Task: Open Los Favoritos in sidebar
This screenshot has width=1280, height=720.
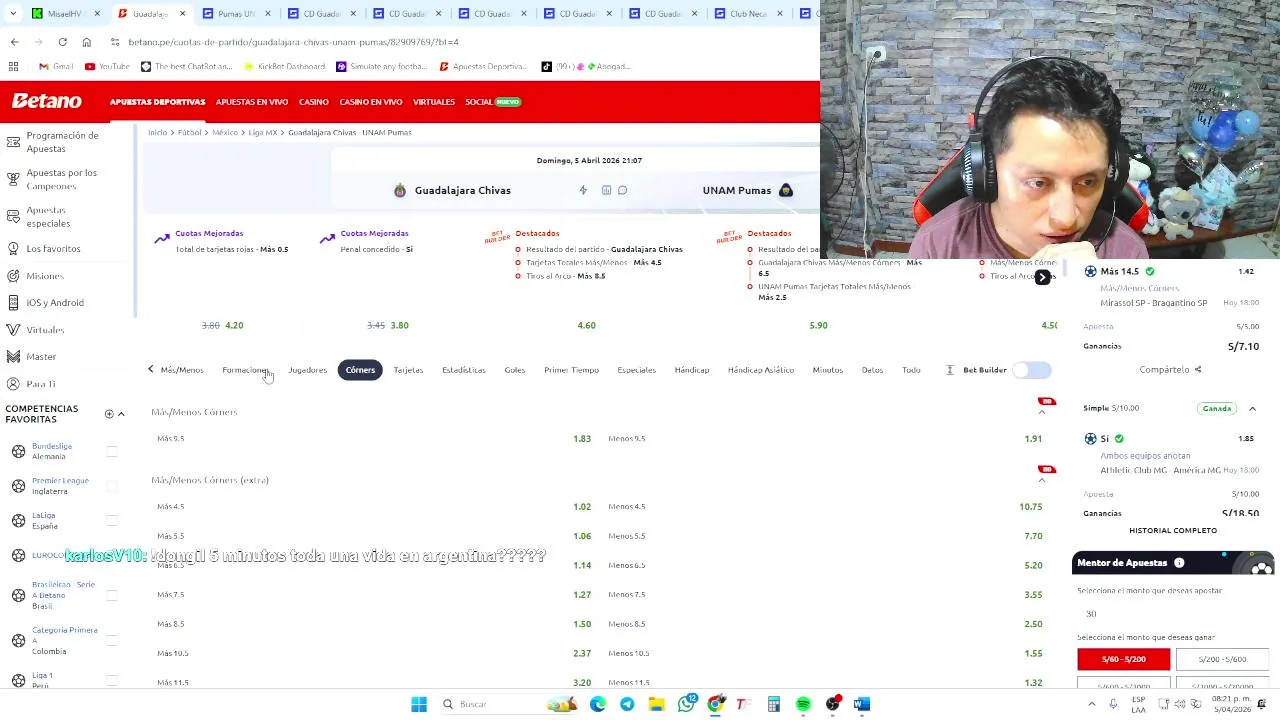Action: (x=53, y=248)
